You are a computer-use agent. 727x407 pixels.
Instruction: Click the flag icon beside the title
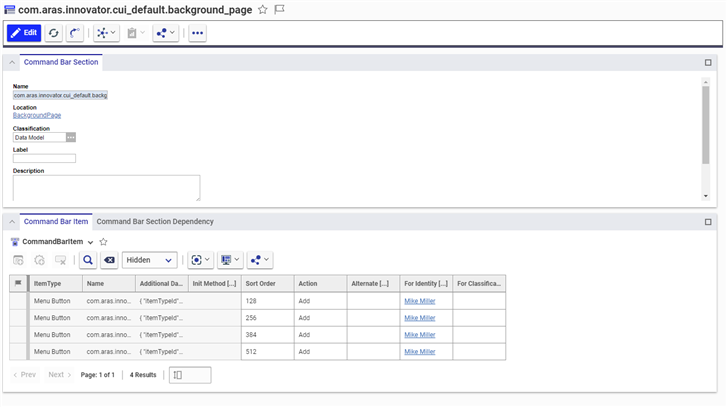[279, 9]
